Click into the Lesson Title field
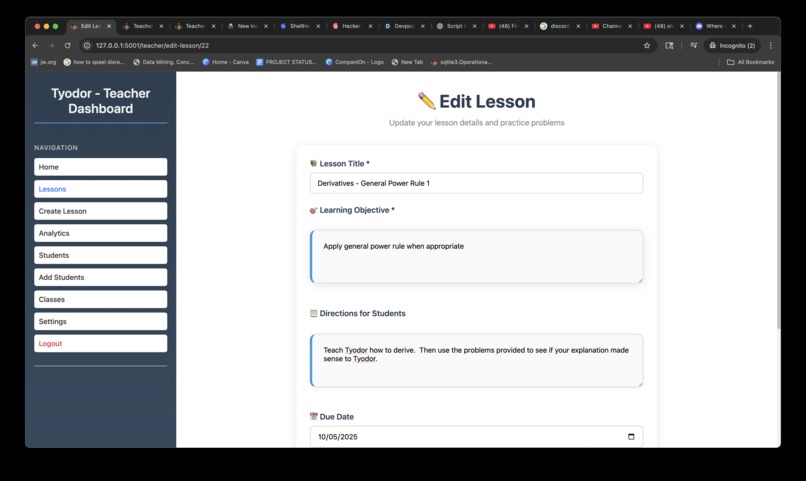Viewport: 806px width, 481px height. pos(477,183)
